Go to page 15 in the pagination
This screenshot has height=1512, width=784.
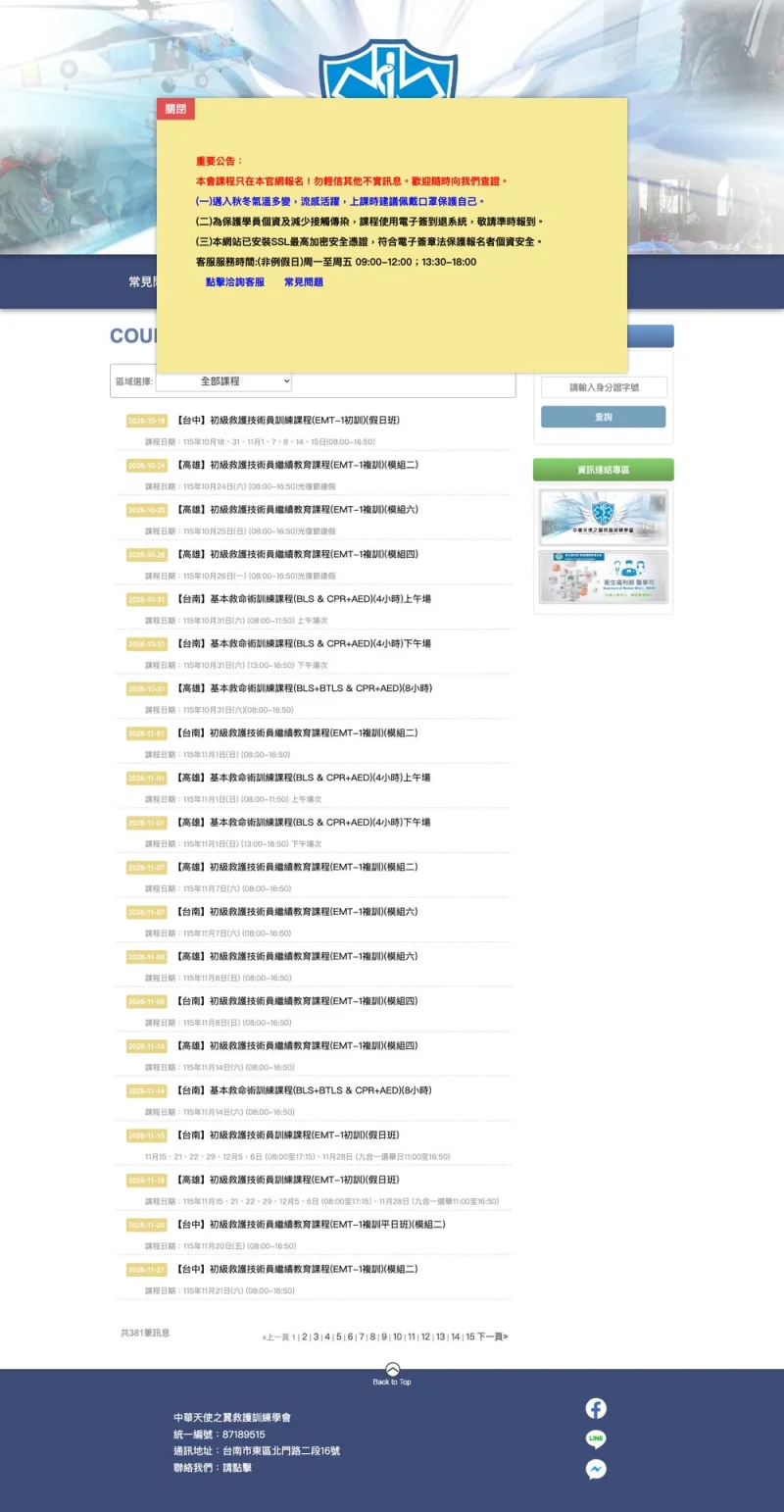click(x=470, y=1336)
